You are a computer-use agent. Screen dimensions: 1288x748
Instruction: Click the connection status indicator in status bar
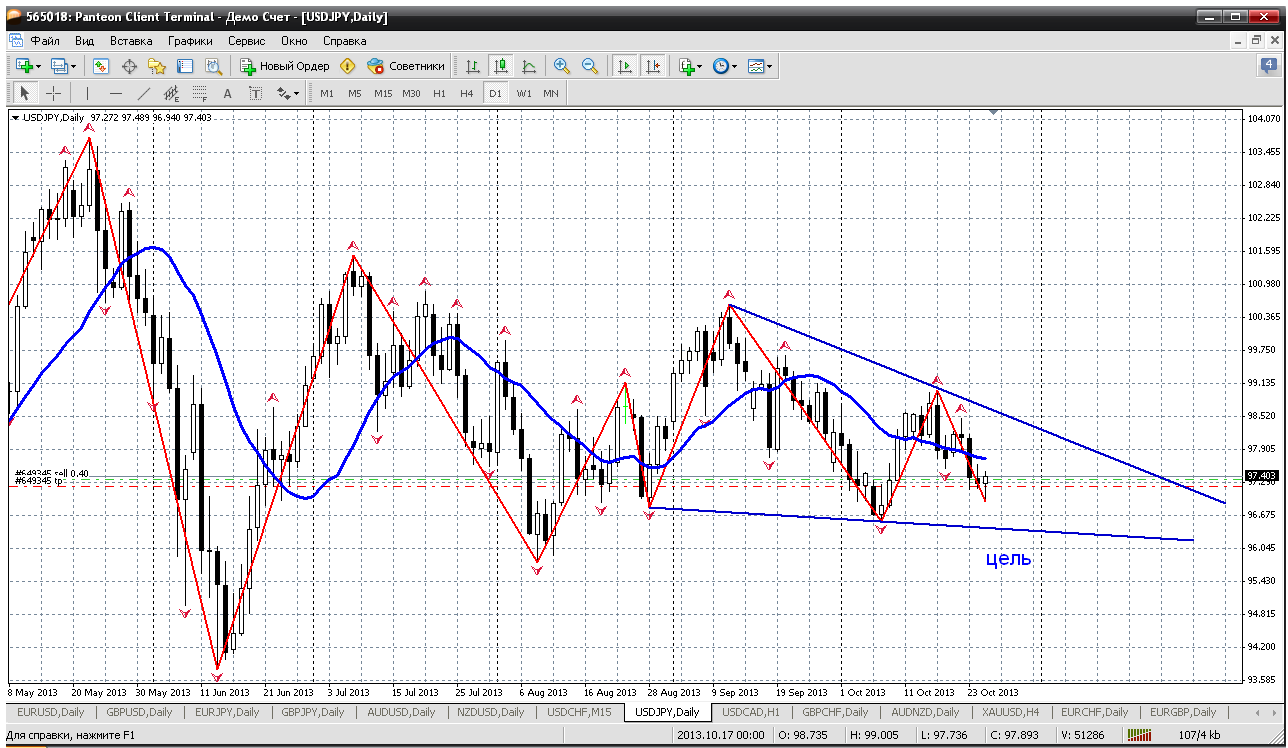[1139, 735]
